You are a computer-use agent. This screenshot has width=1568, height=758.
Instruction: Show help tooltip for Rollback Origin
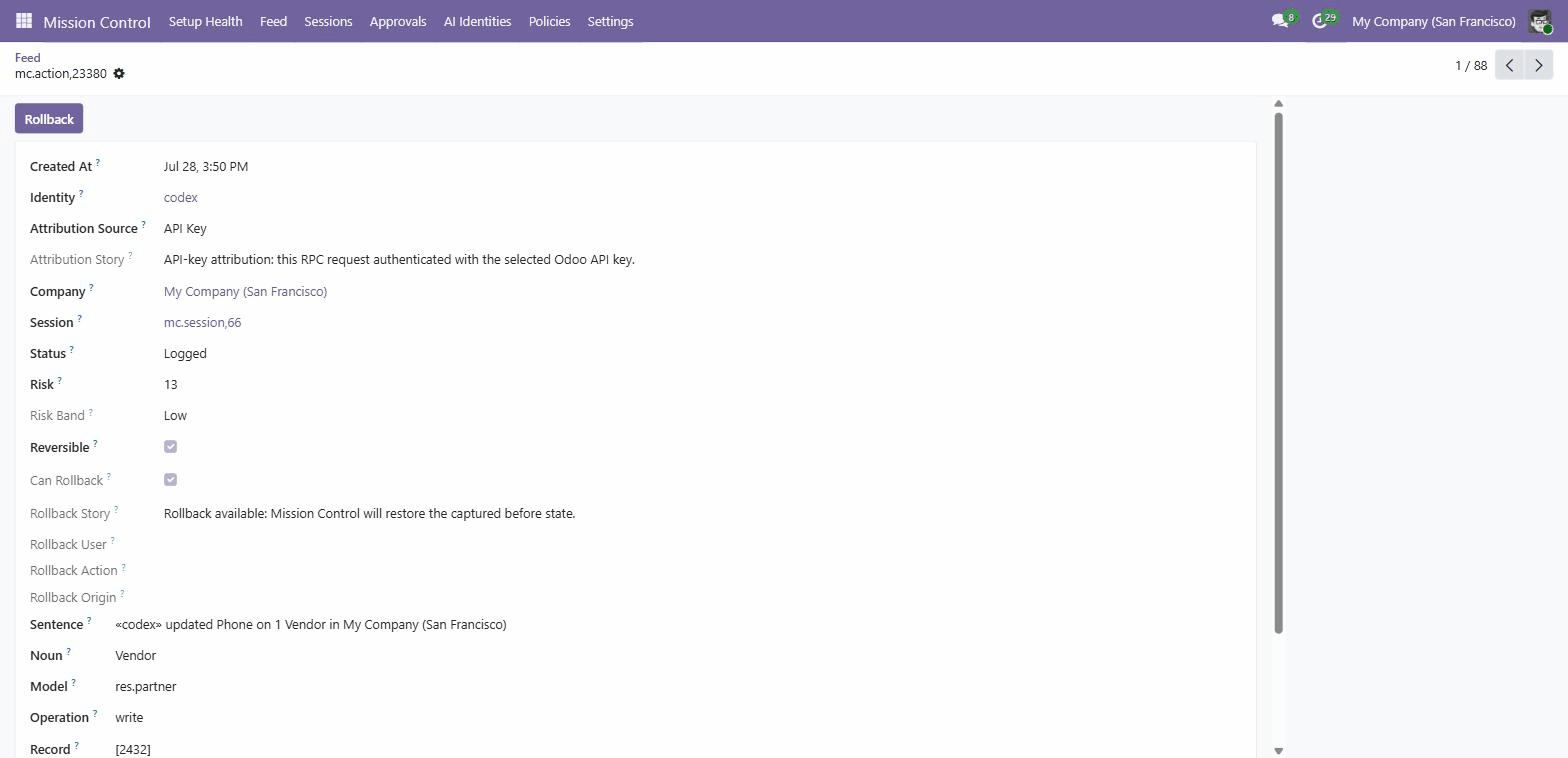[122, 593]
